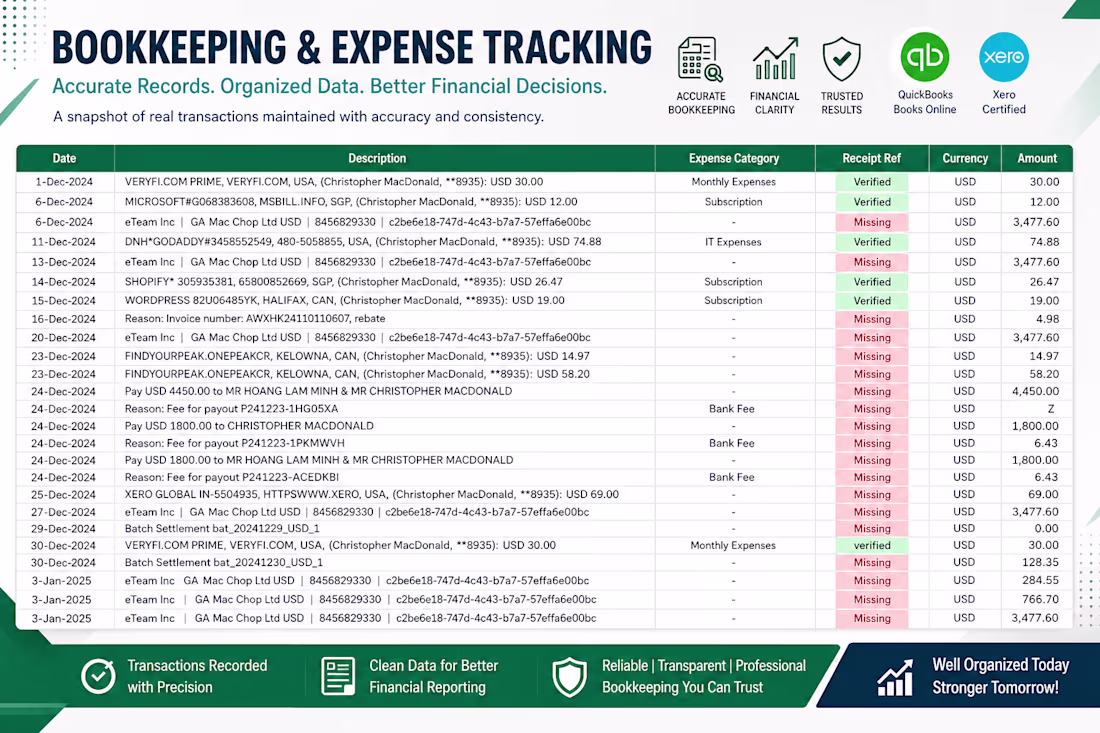Select Batch Settlement bat_20241230_USD_1 description
The height and width of the screenshot is (733, 1100).
224,563
